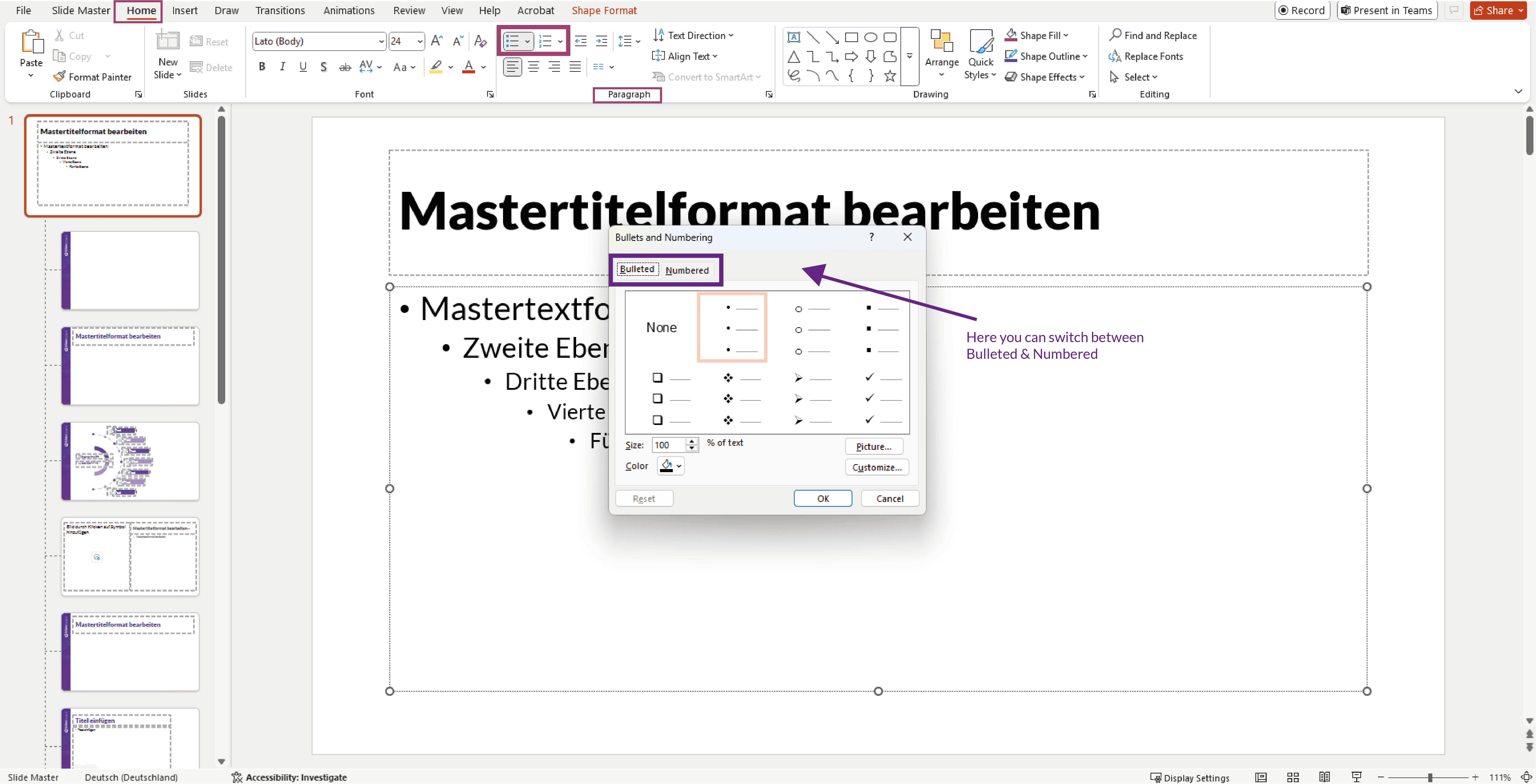
Task: Toggle Italic formatting
Action: (x=282, y=67)
